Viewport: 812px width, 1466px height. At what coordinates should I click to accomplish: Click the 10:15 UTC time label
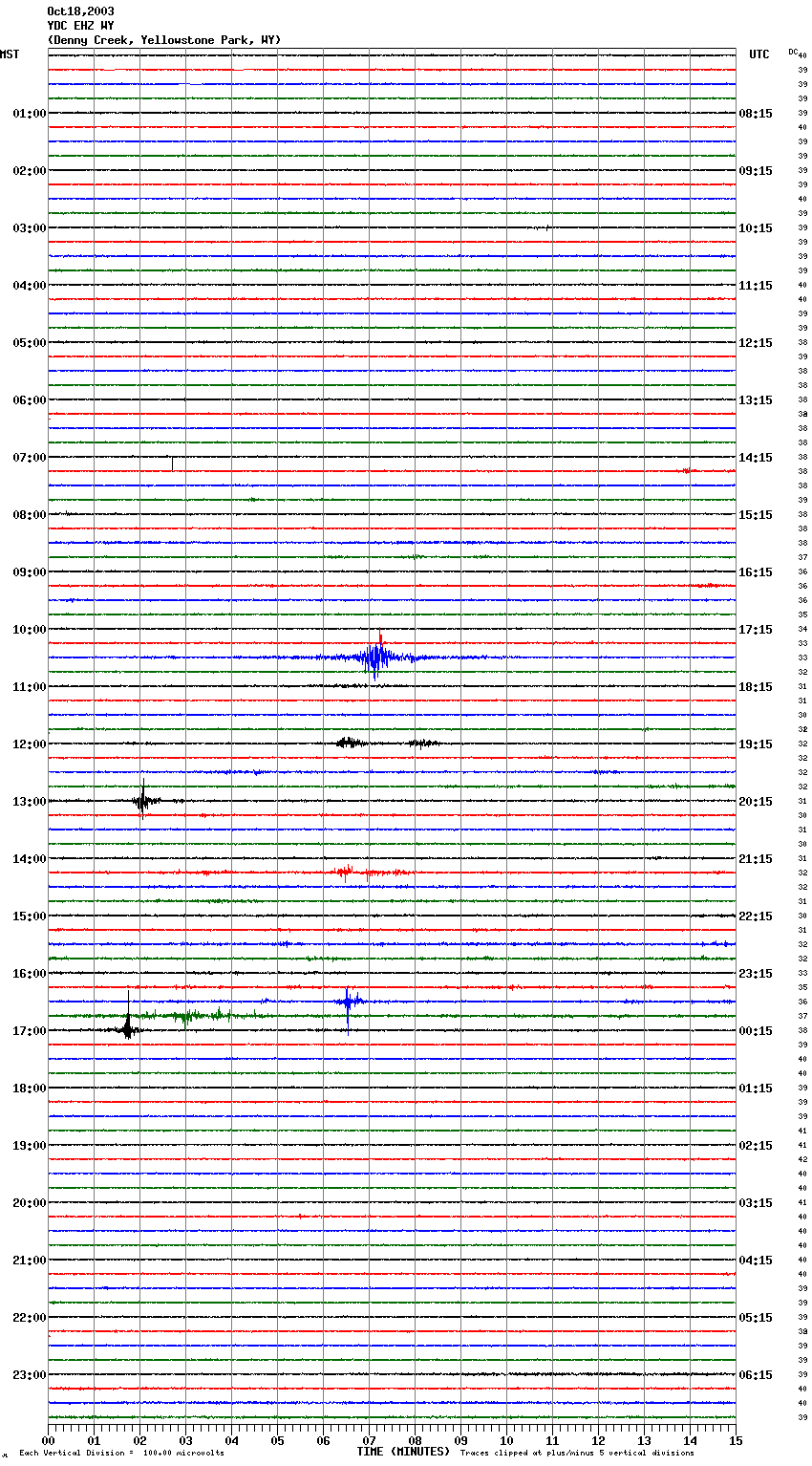click(x=756, y=228)
